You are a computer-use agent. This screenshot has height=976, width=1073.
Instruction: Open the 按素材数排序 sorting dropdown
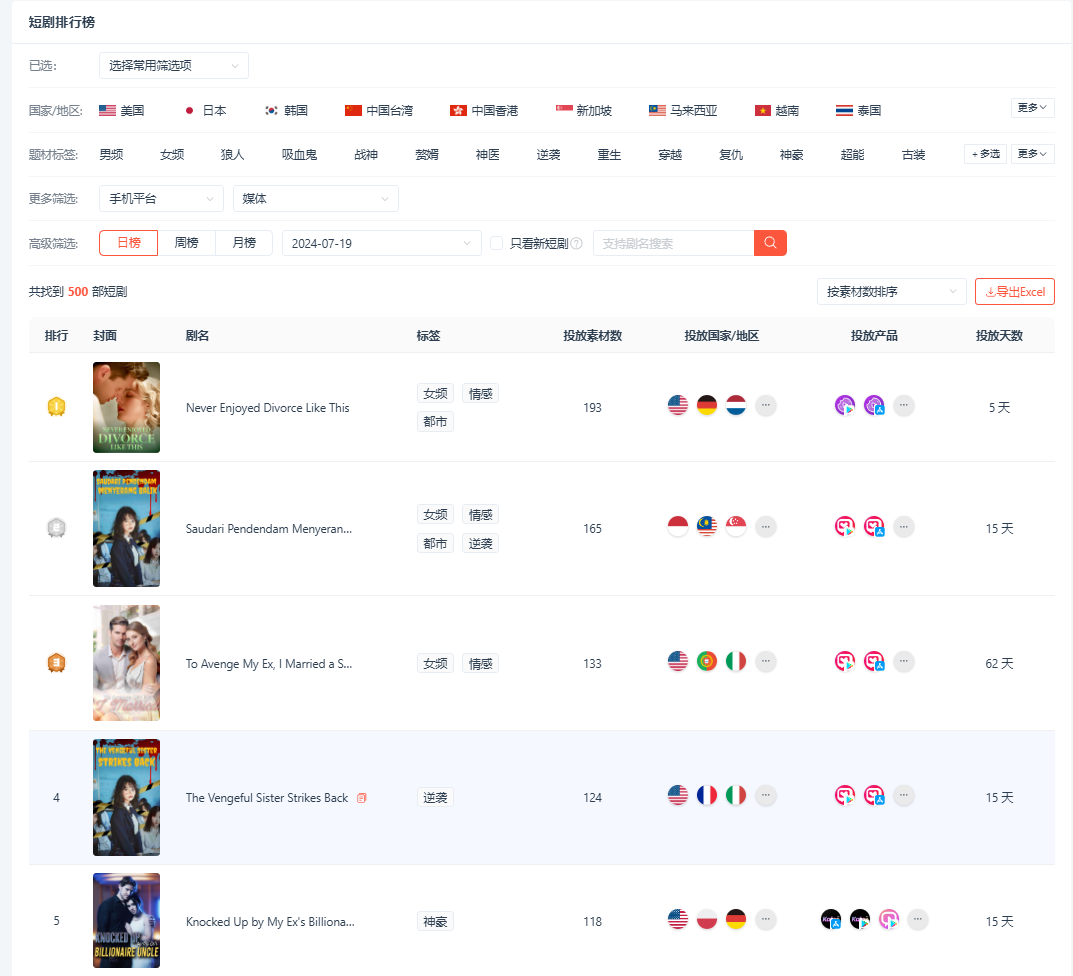tap(891, 291)
